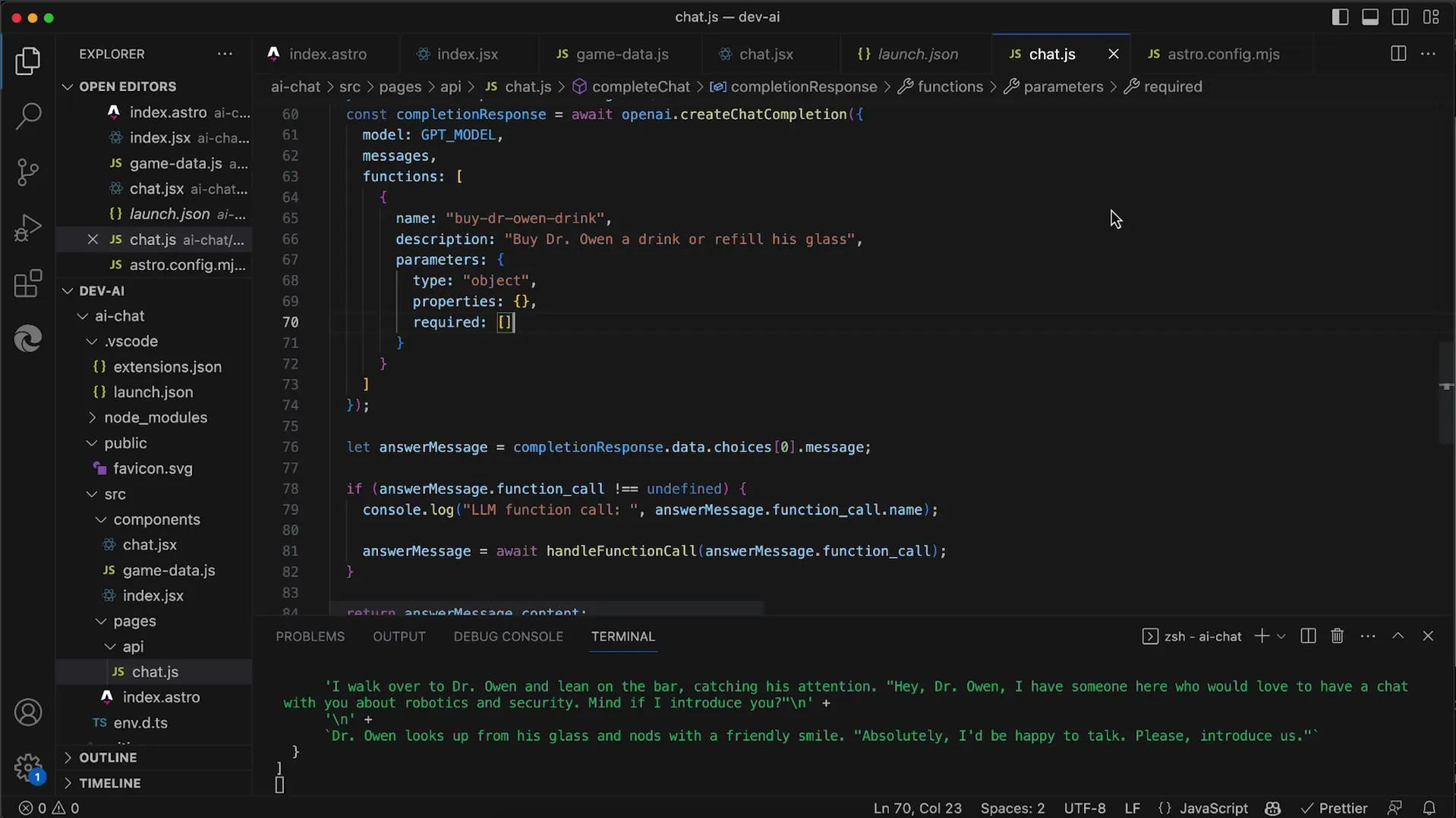Open the Source Control view
This screenshot has height=818, width=1456.
tap(28, 172)
